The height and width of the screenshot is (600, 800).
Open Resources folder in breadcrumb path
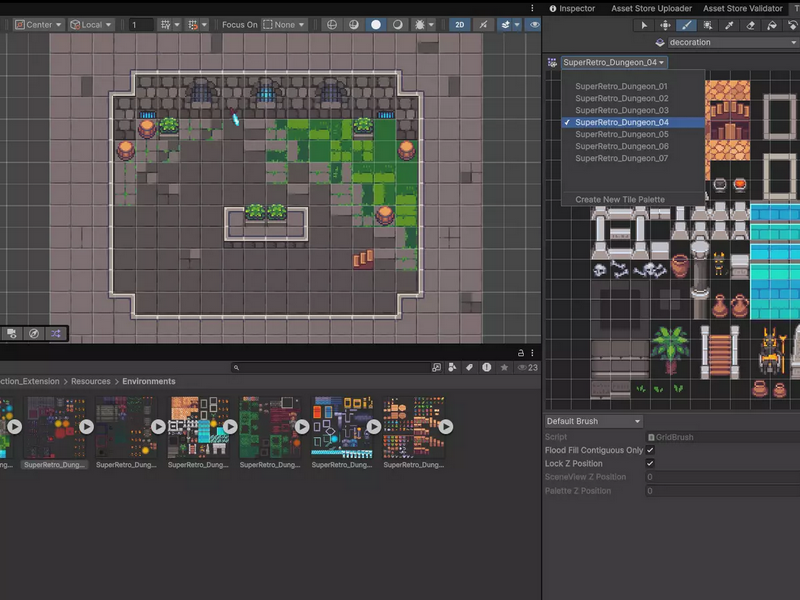pos(91,381)
